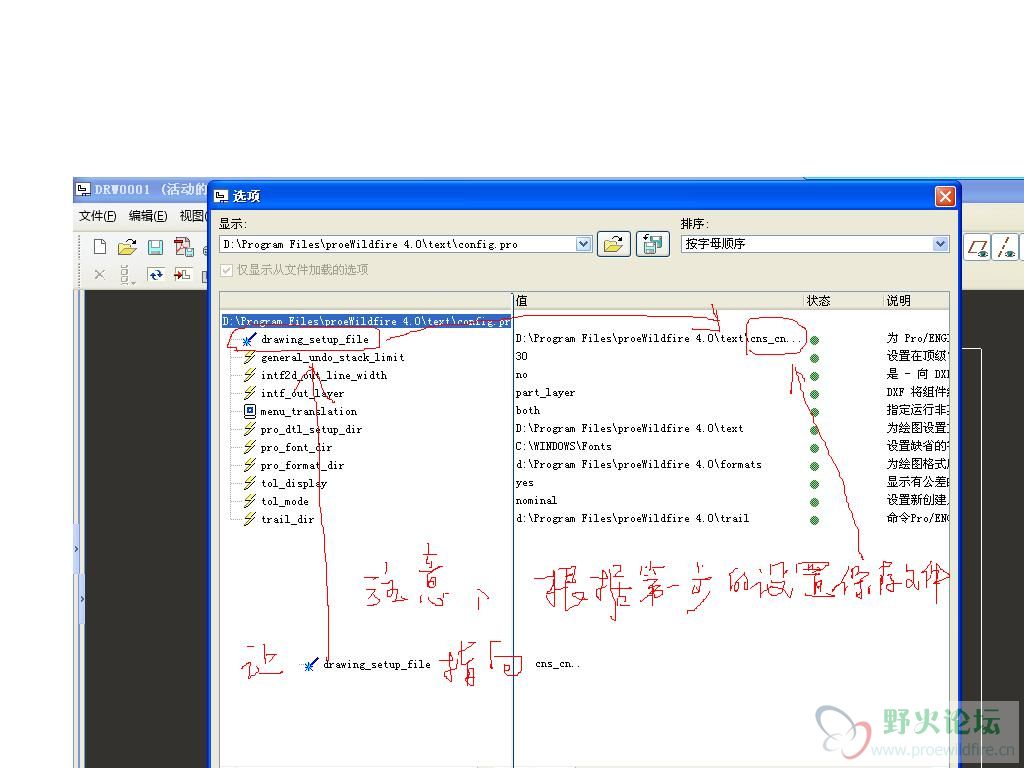1024x768 pixels.
Task: Click value 30 for general_undo_stack_limit
Action: click(521, 357)
